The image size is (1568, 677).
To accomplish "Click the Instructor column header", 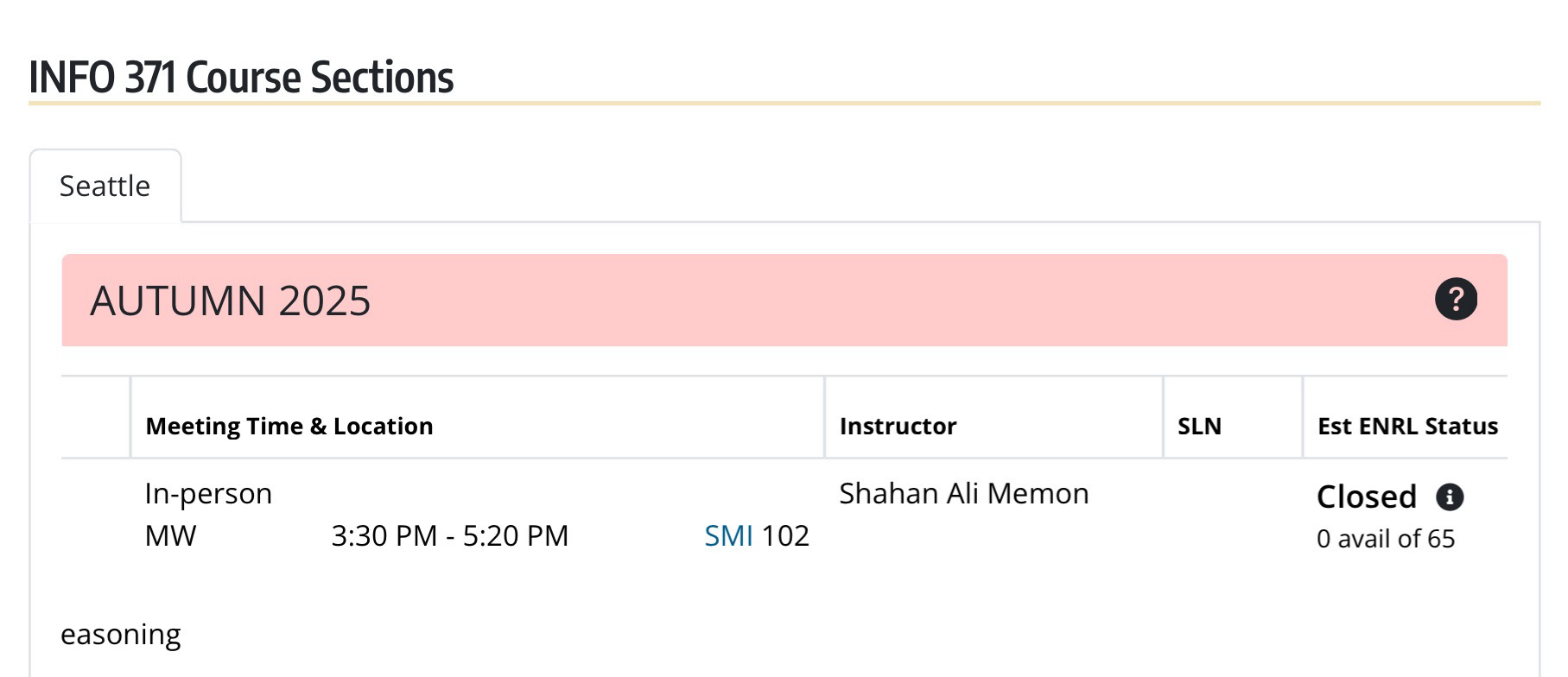I will (898, 426).
